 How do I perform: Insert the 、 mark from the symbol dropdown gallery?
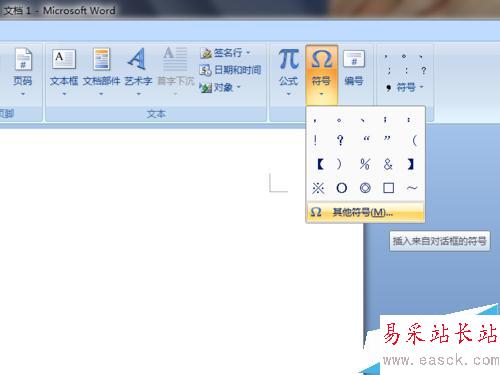363,119
